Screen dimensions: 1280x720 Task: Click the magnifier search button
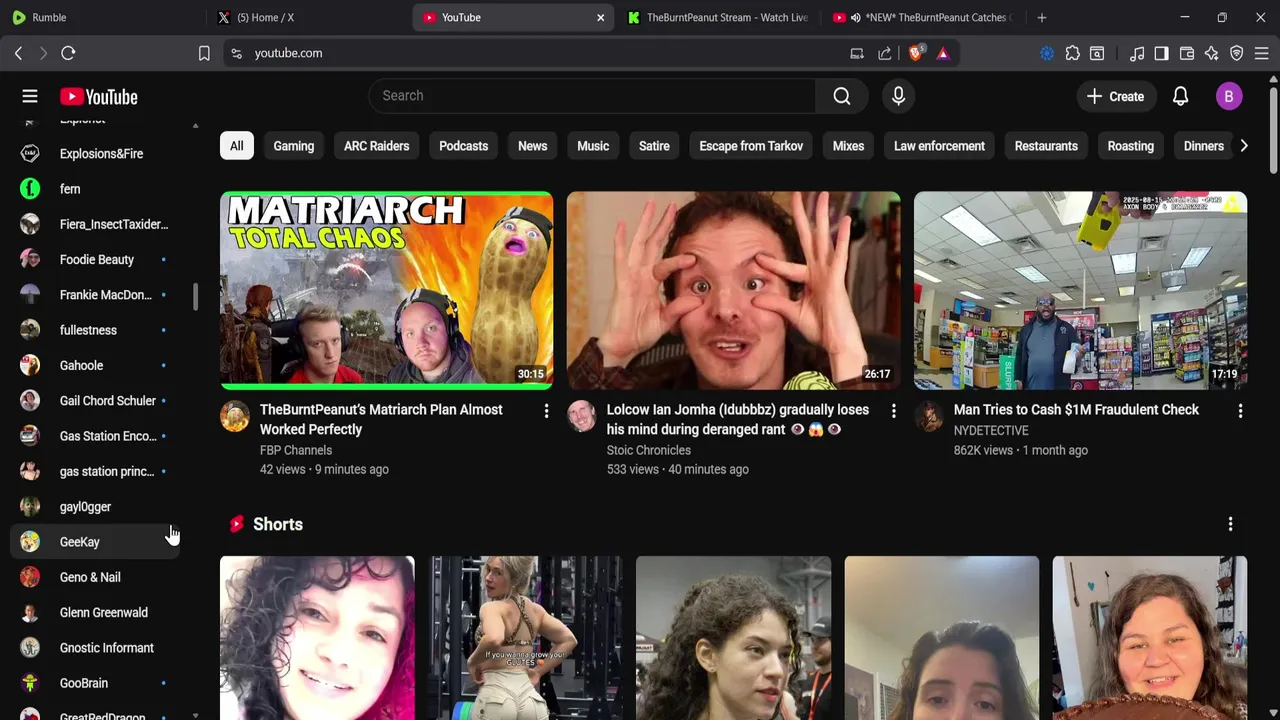842,96
